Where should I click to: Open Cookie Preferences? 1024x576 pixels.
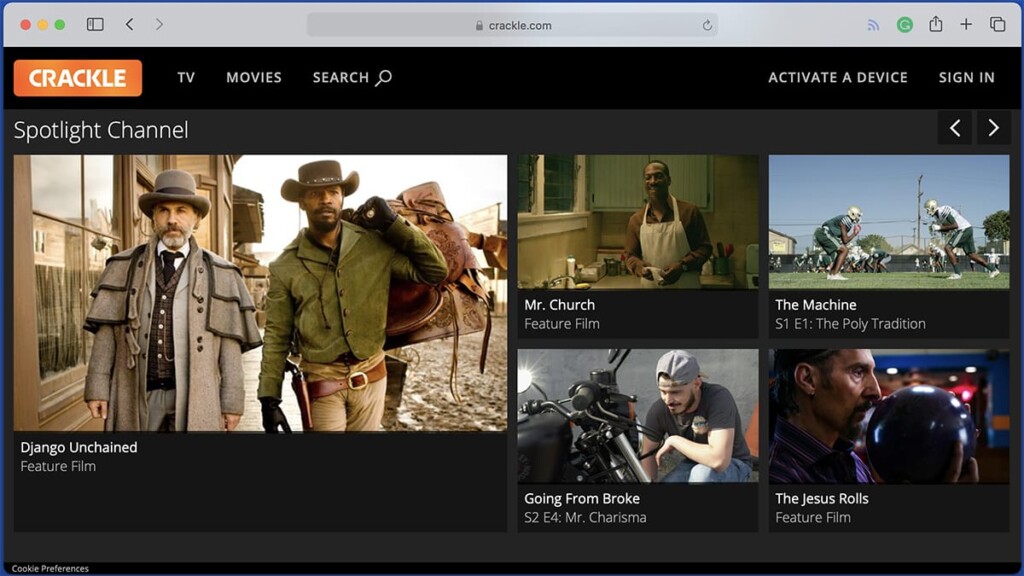50,569
